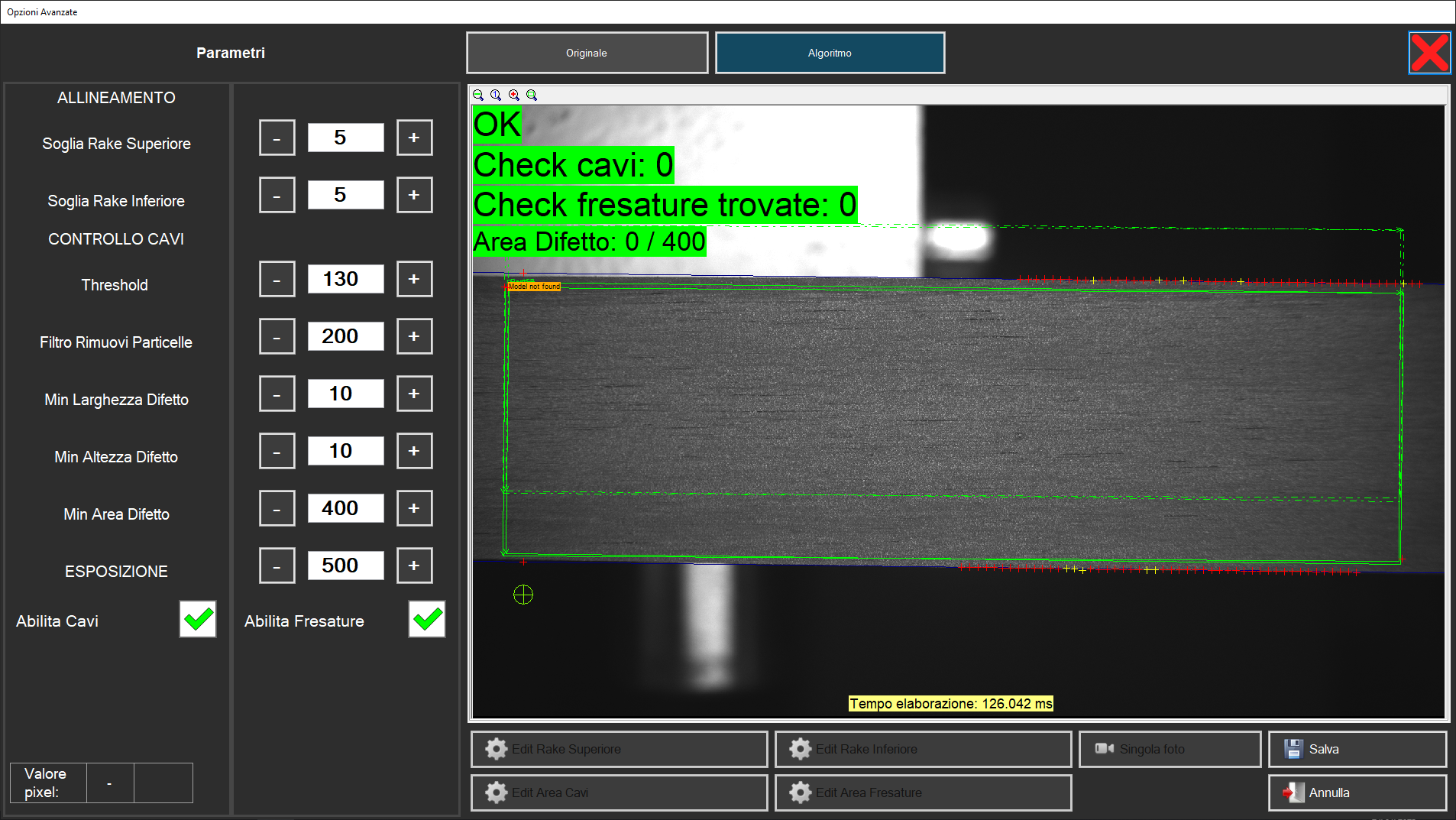The width and height of the screenshot is (1456, 820).
Task: Click the zoom out magnifier icon
Action: coord(478,95)
